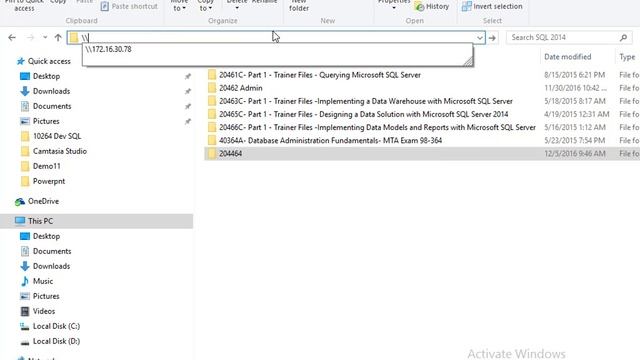Click Invert selection
Image resolution: width=640 pixels, height=360 pixels.
tap(492, 6)
